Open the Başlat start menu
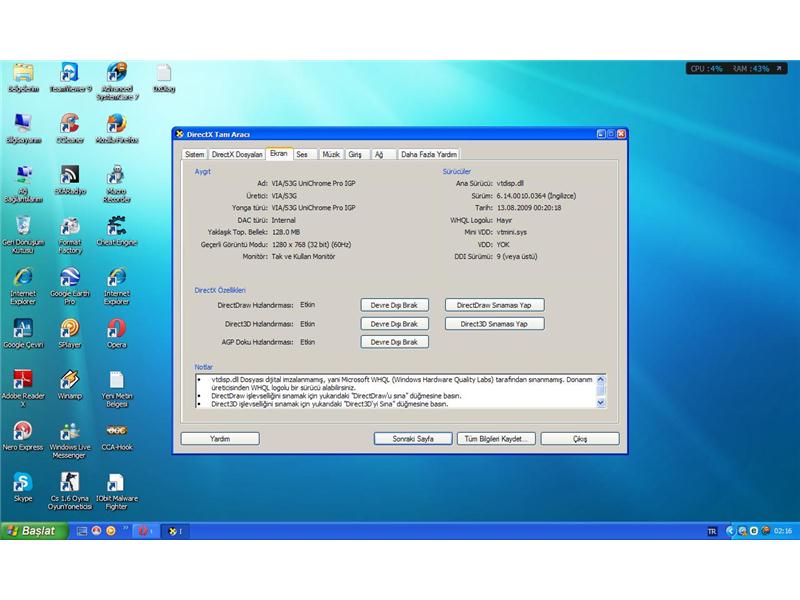 pyautogui.click(x=34, y=531)
